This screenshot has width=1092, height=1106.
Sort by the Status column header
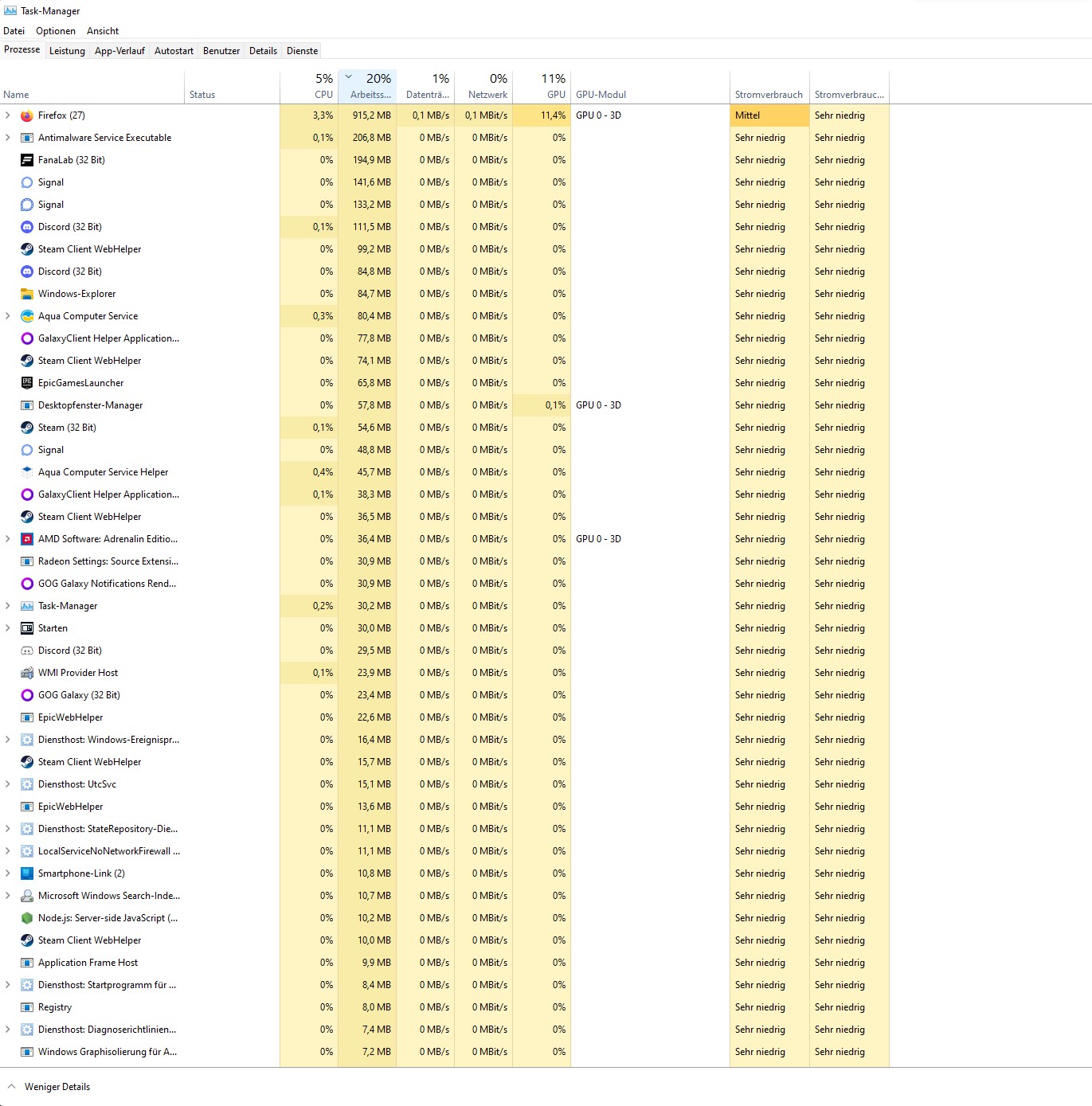coord(232,87)
